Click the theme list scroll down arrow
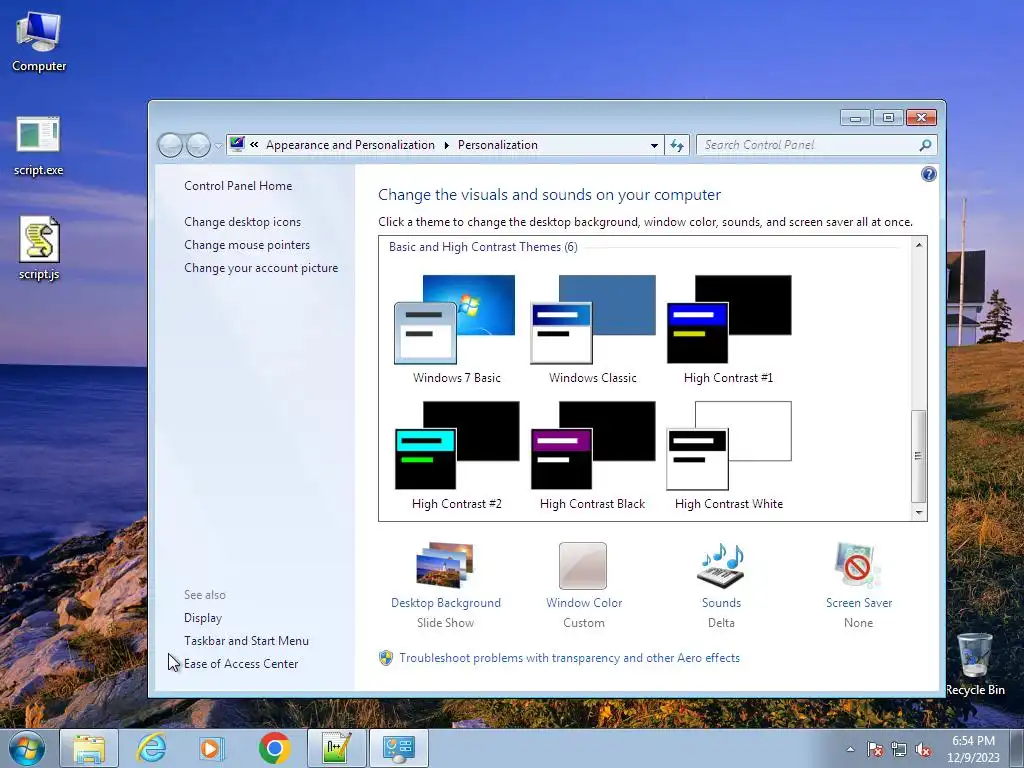1024x768 pixels. (918, 513)
